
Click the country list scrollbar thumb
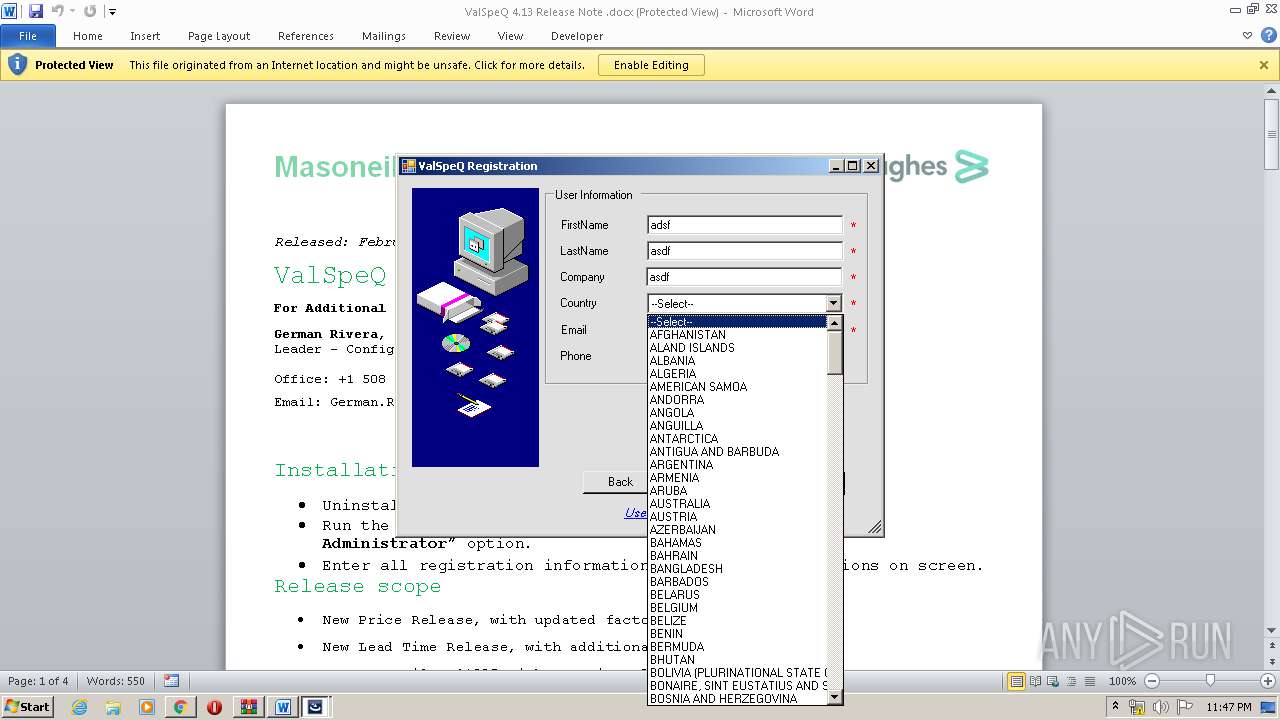click(835, 352)
